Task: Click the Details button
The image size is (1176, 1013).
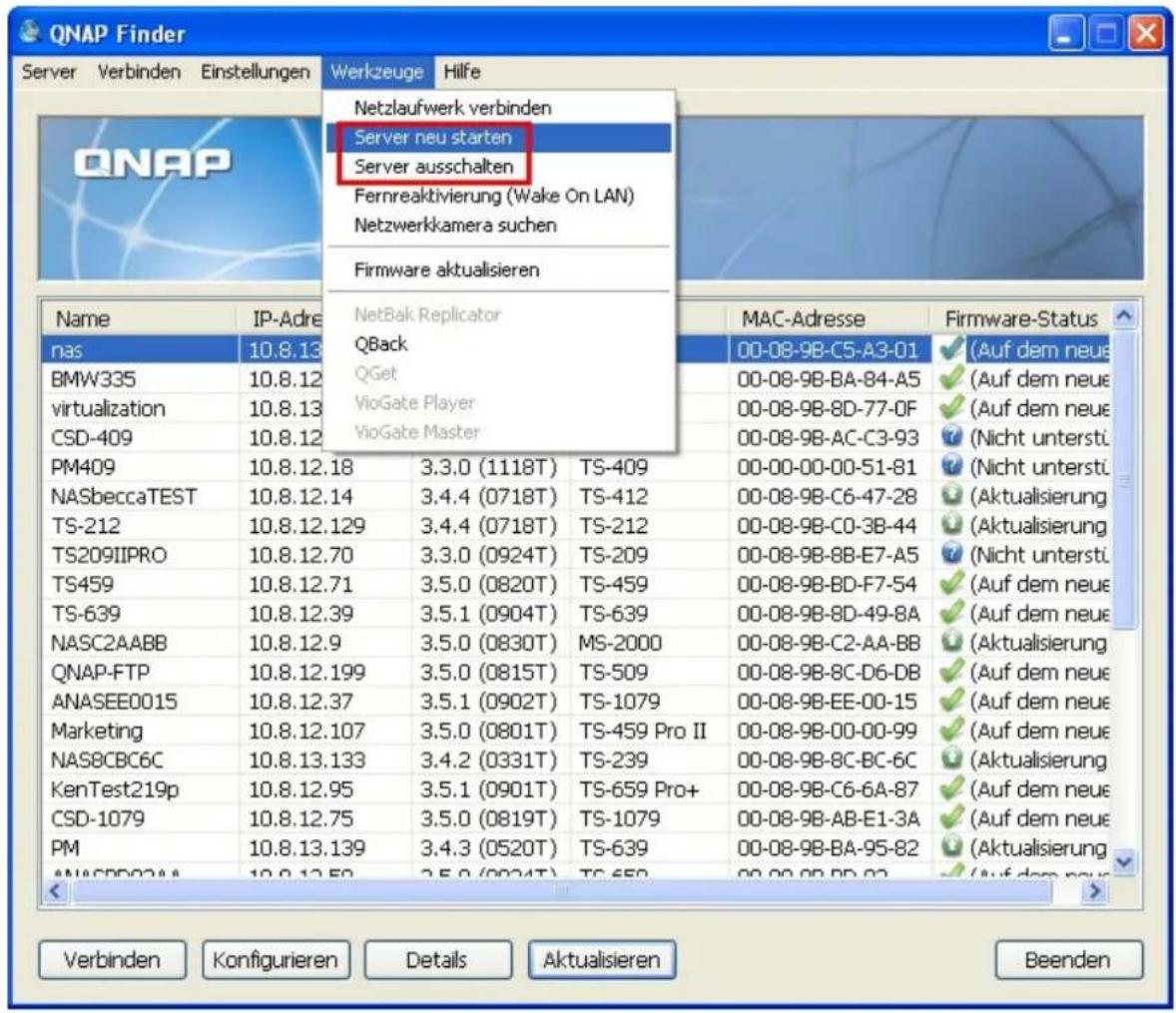Action: (437, 960)
